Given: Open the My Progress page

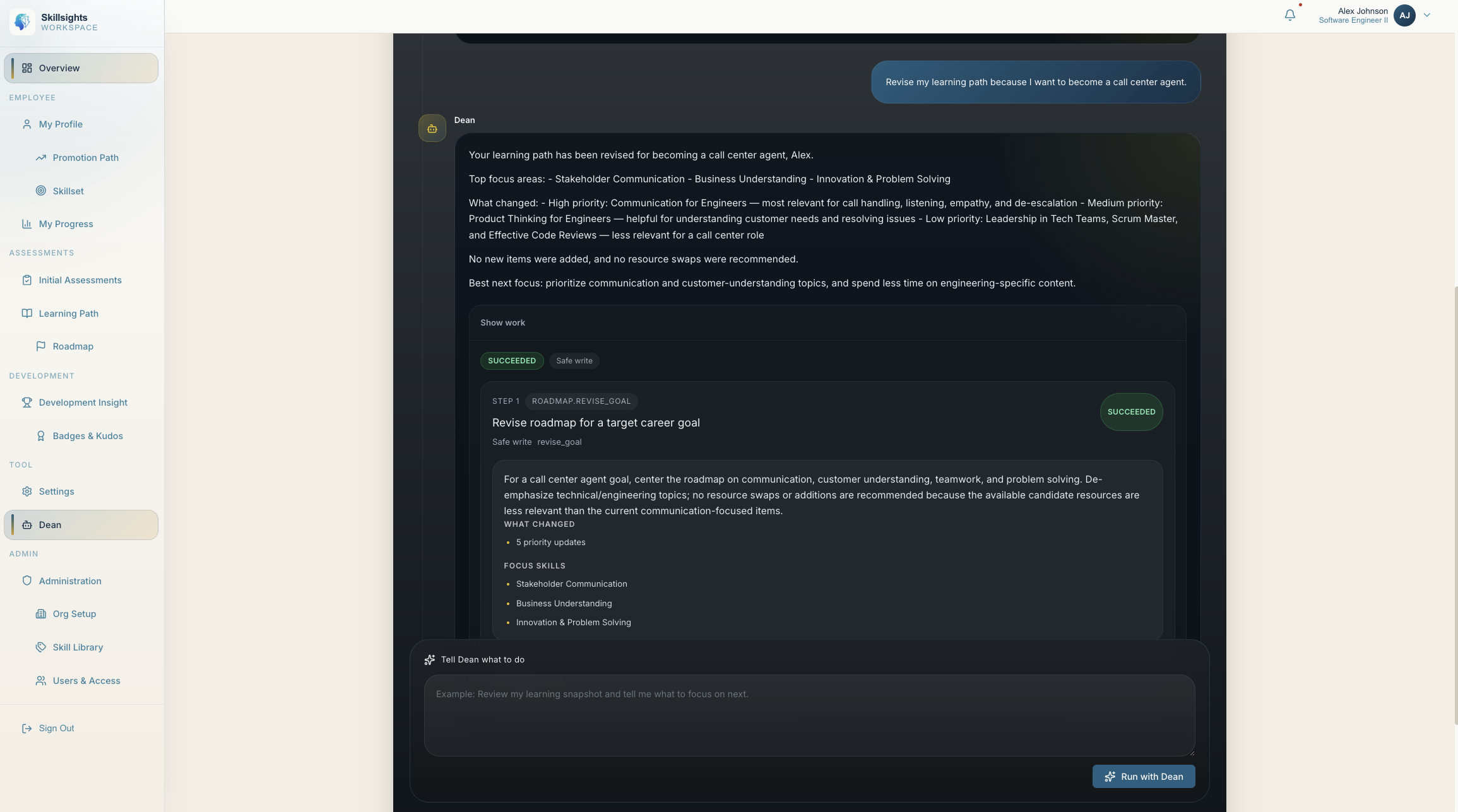Looking at the screenshot, I should [66, 224].
